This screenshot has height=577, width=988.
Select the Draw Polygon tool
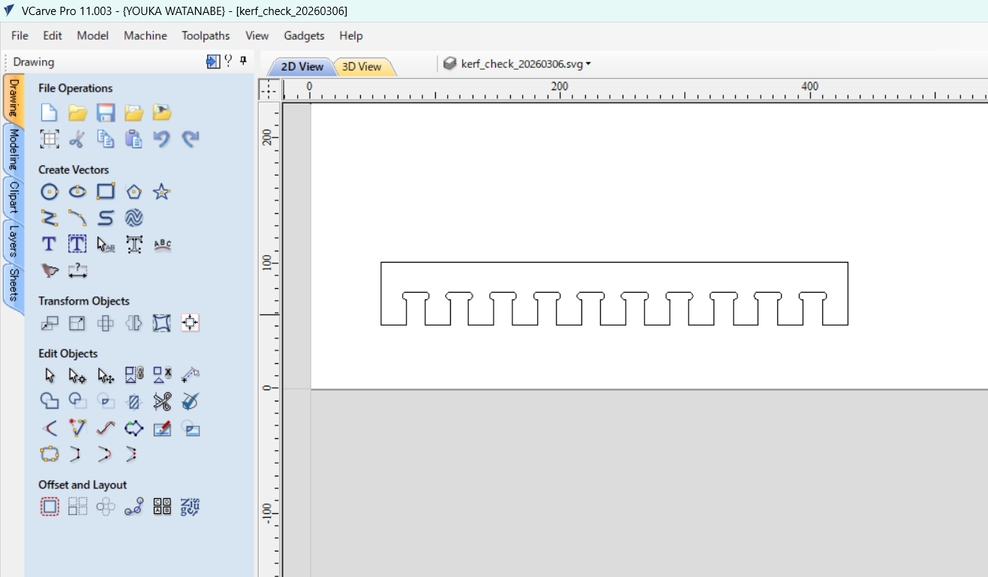coord(134,191)
